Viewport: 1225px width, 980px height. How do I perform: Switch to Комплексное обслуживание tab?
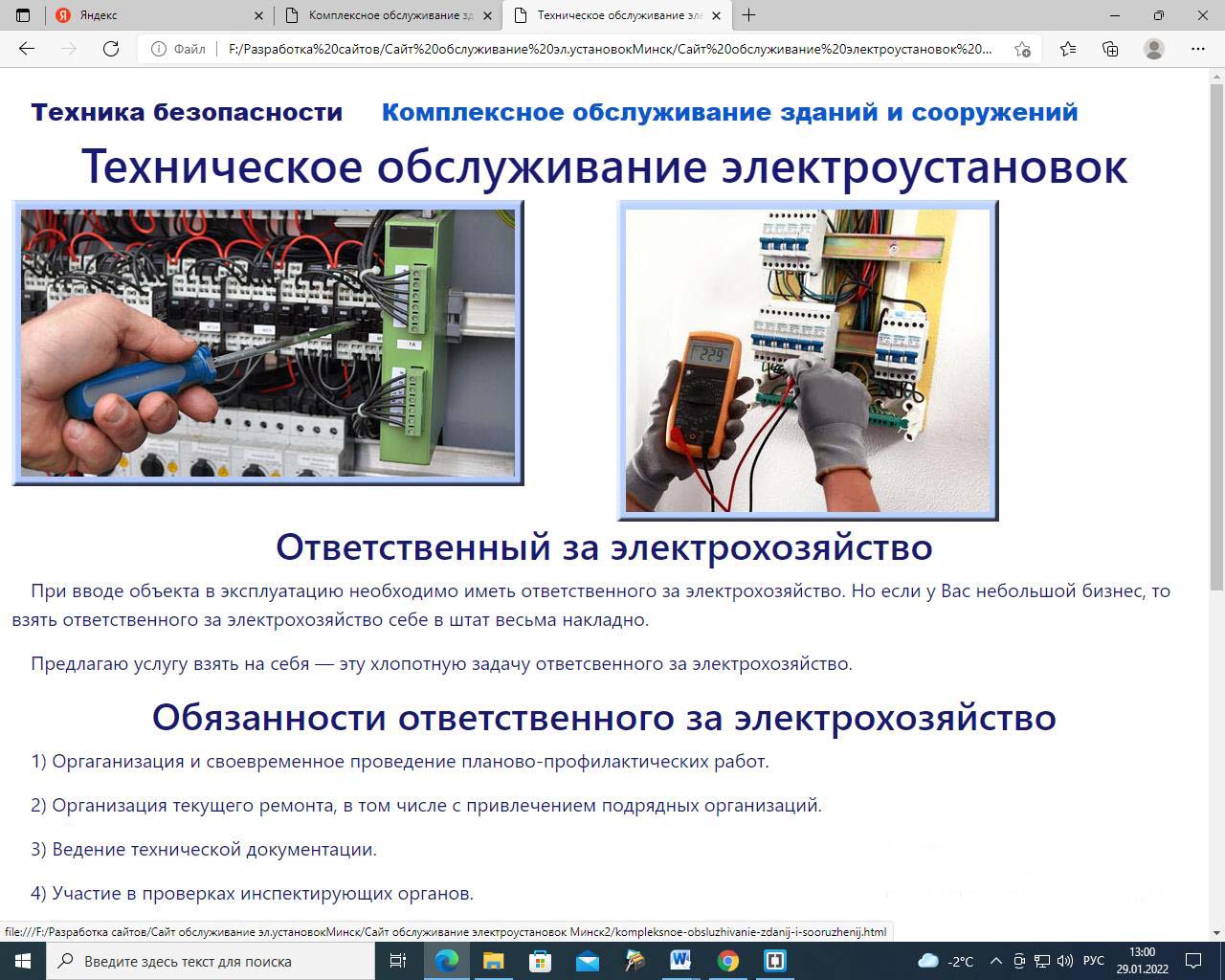pos(388,15)
